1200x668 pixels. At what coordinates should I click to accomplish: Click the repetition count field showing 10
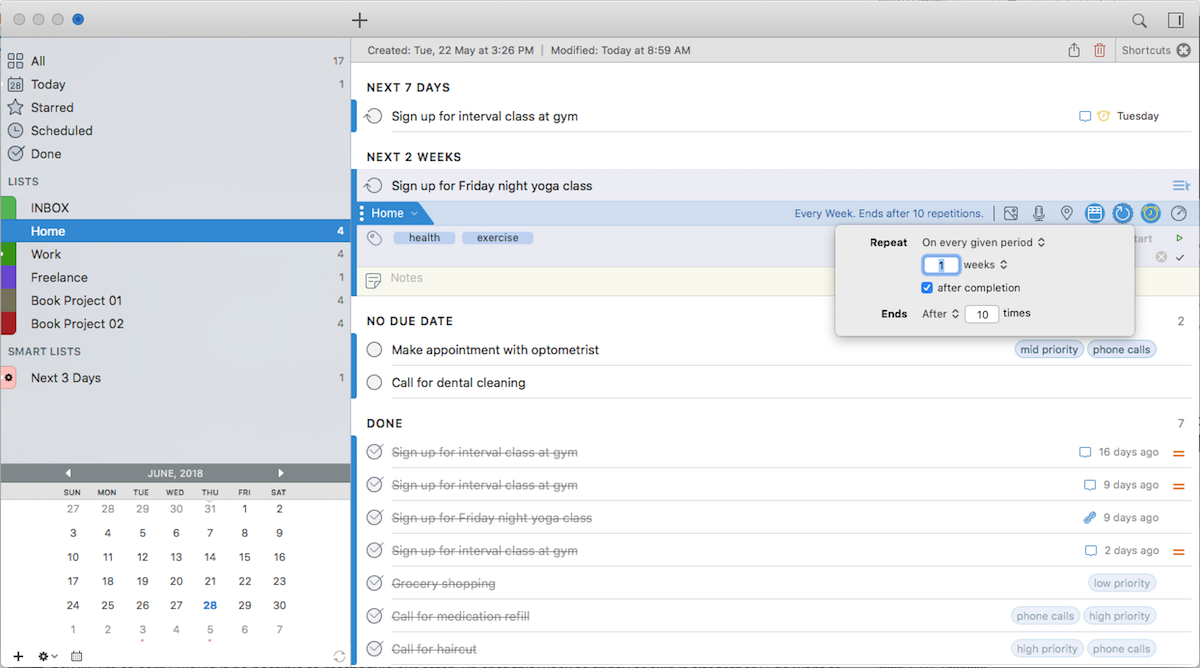click(x=982, y=314)
